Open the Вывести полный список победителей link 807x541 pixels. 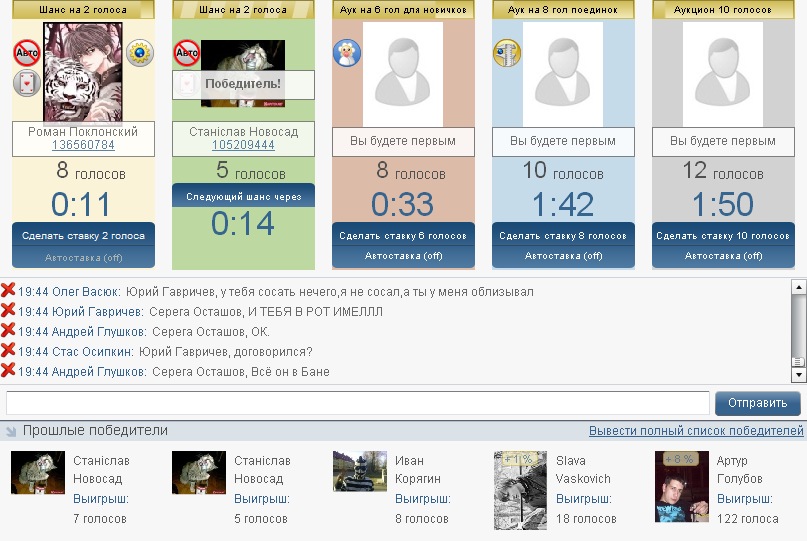[x=696, y=431]
